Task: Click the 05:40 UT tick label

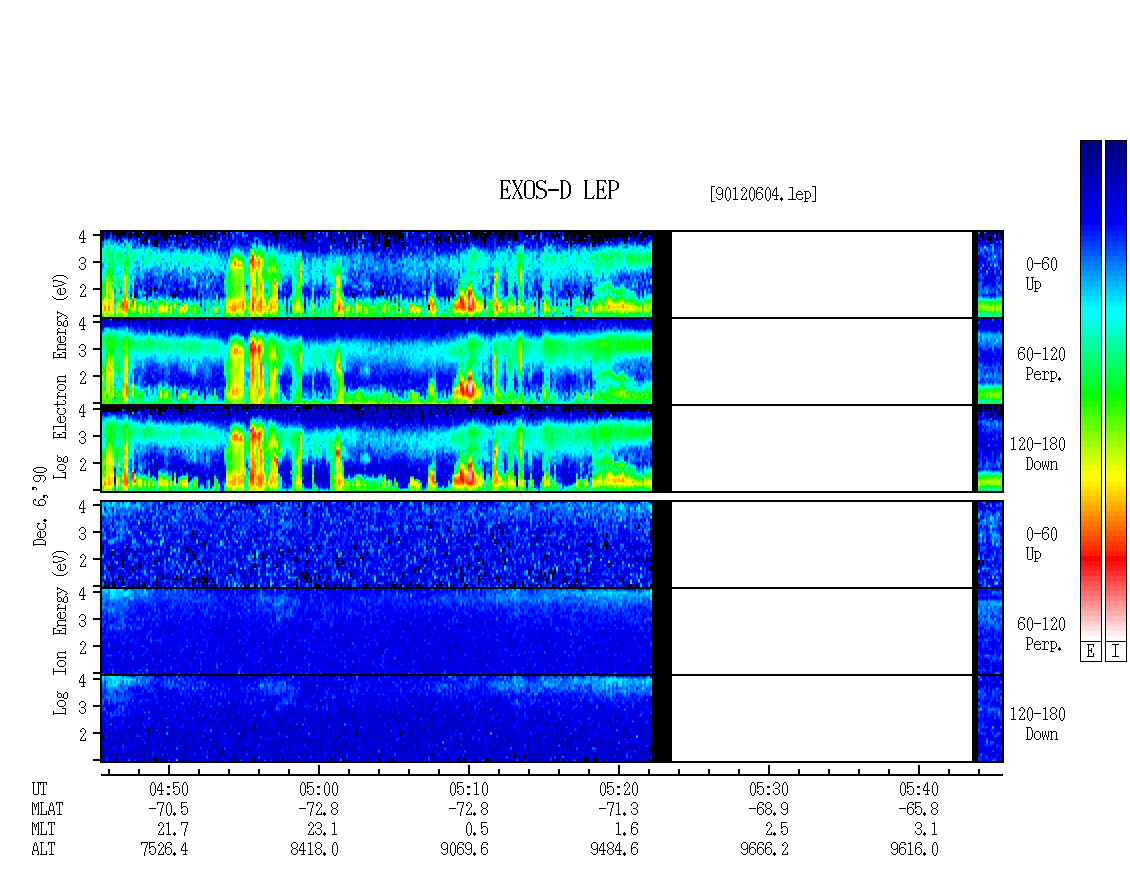Action: tap(918, 789)
